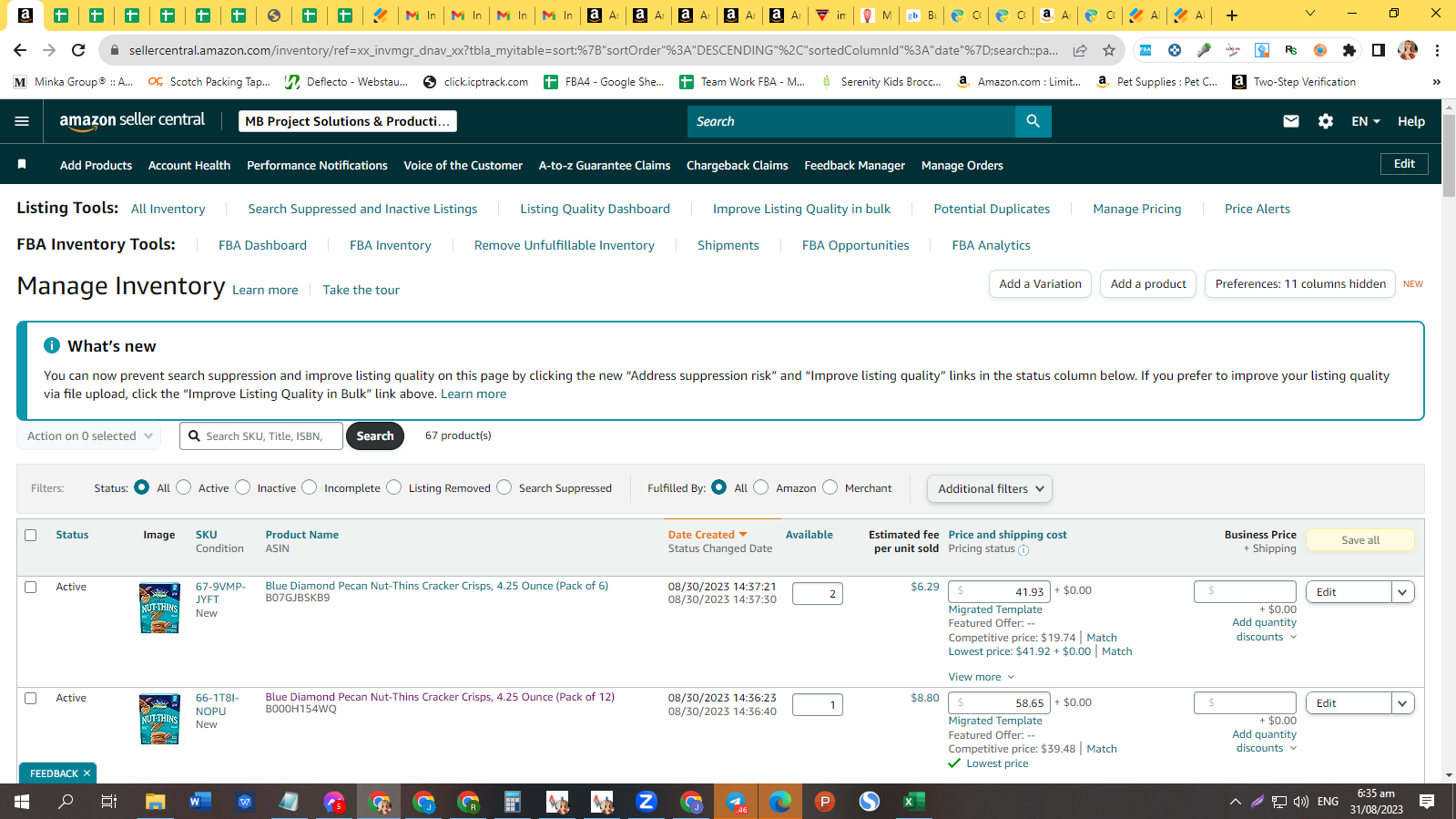Click the amazon seller central logo

pos(132,121)
